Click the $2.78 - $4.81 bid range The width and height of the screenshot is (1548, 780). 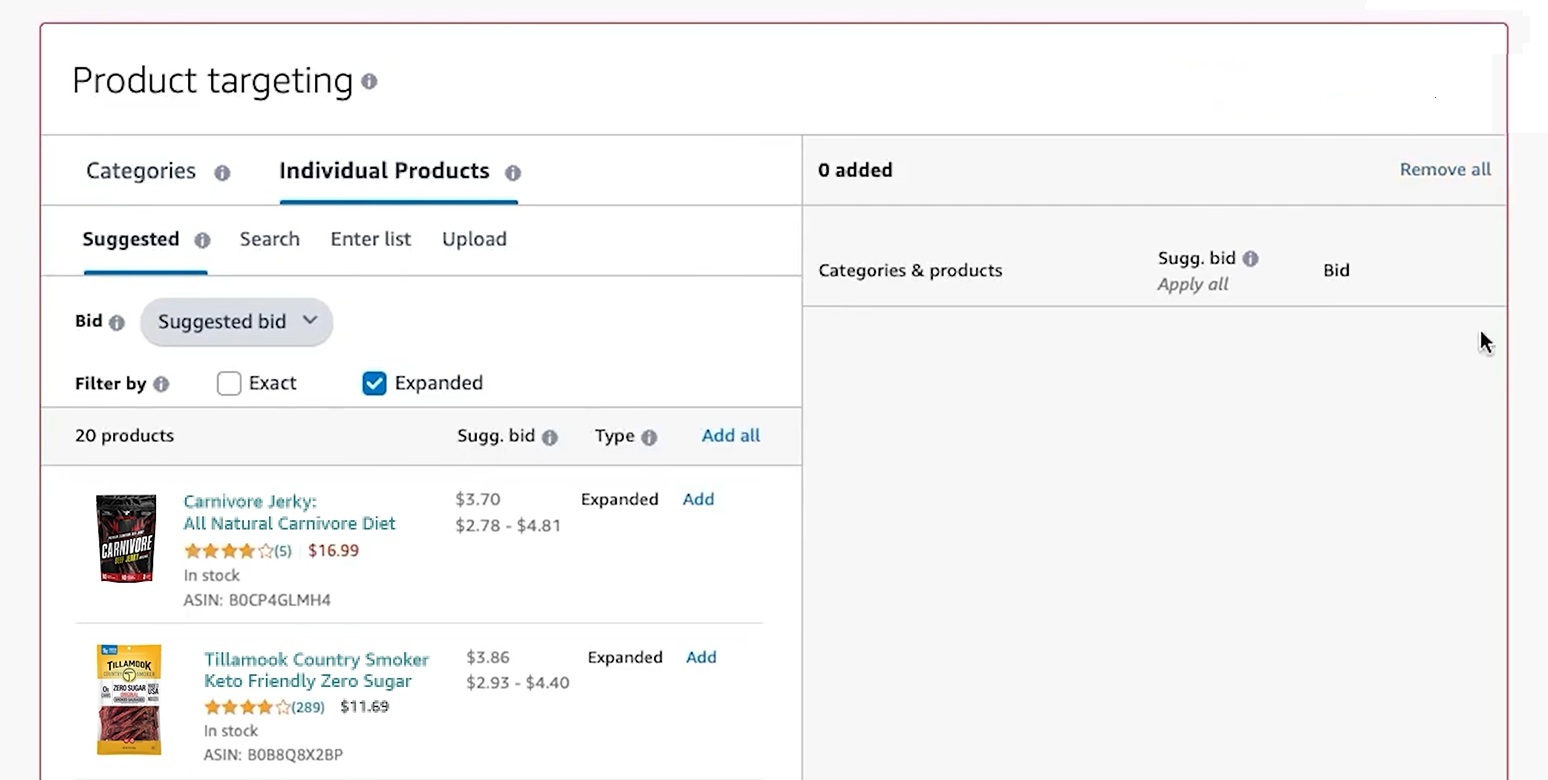click(x=508, y=525)
